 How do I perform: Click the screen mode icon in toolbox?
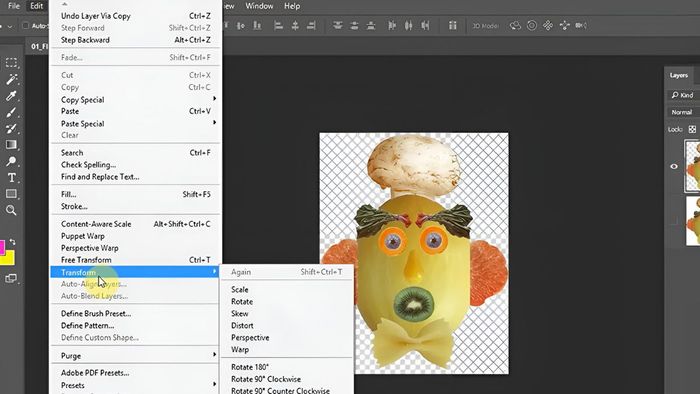[11, 278]
